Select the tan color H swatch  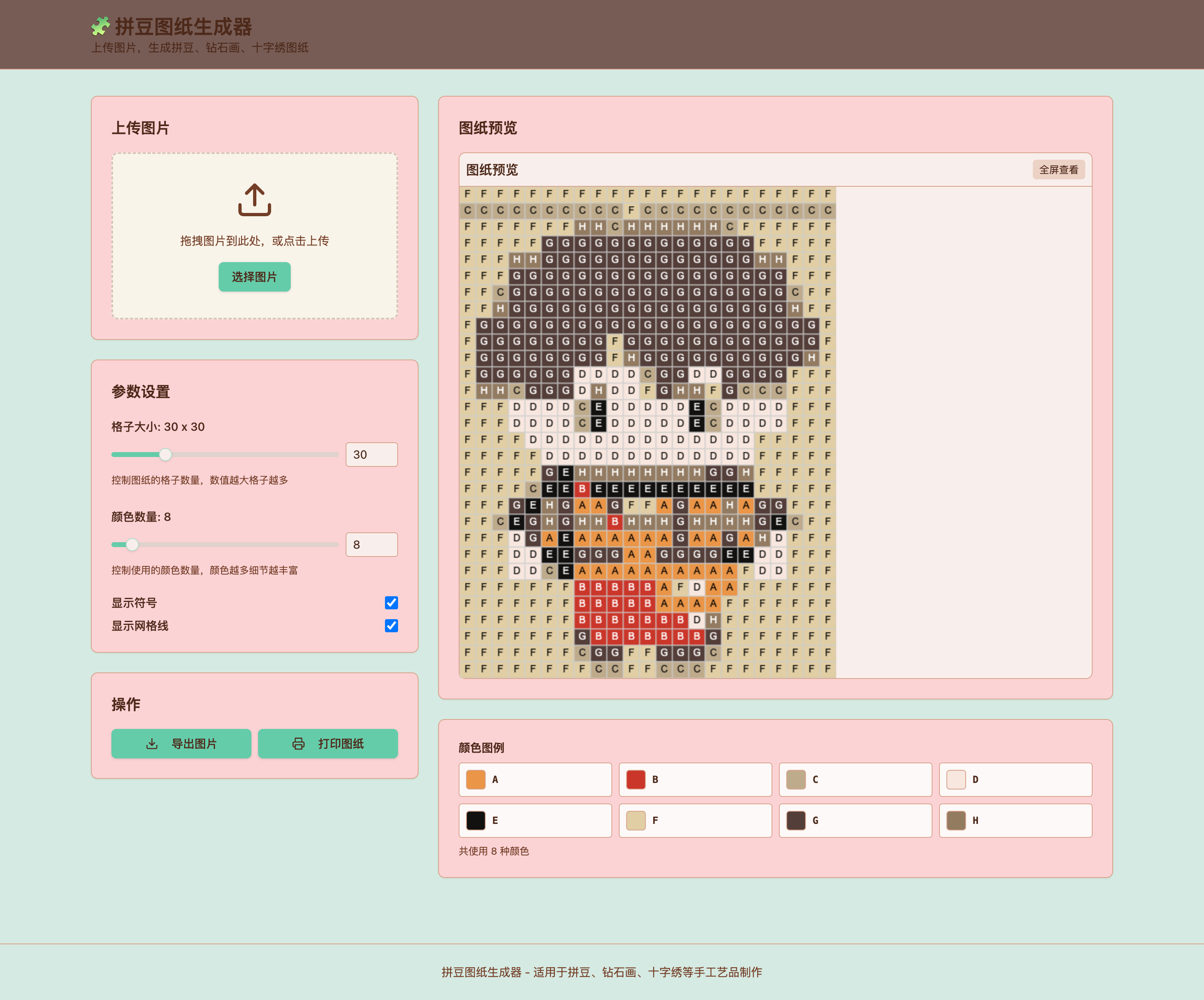(956, 821)
